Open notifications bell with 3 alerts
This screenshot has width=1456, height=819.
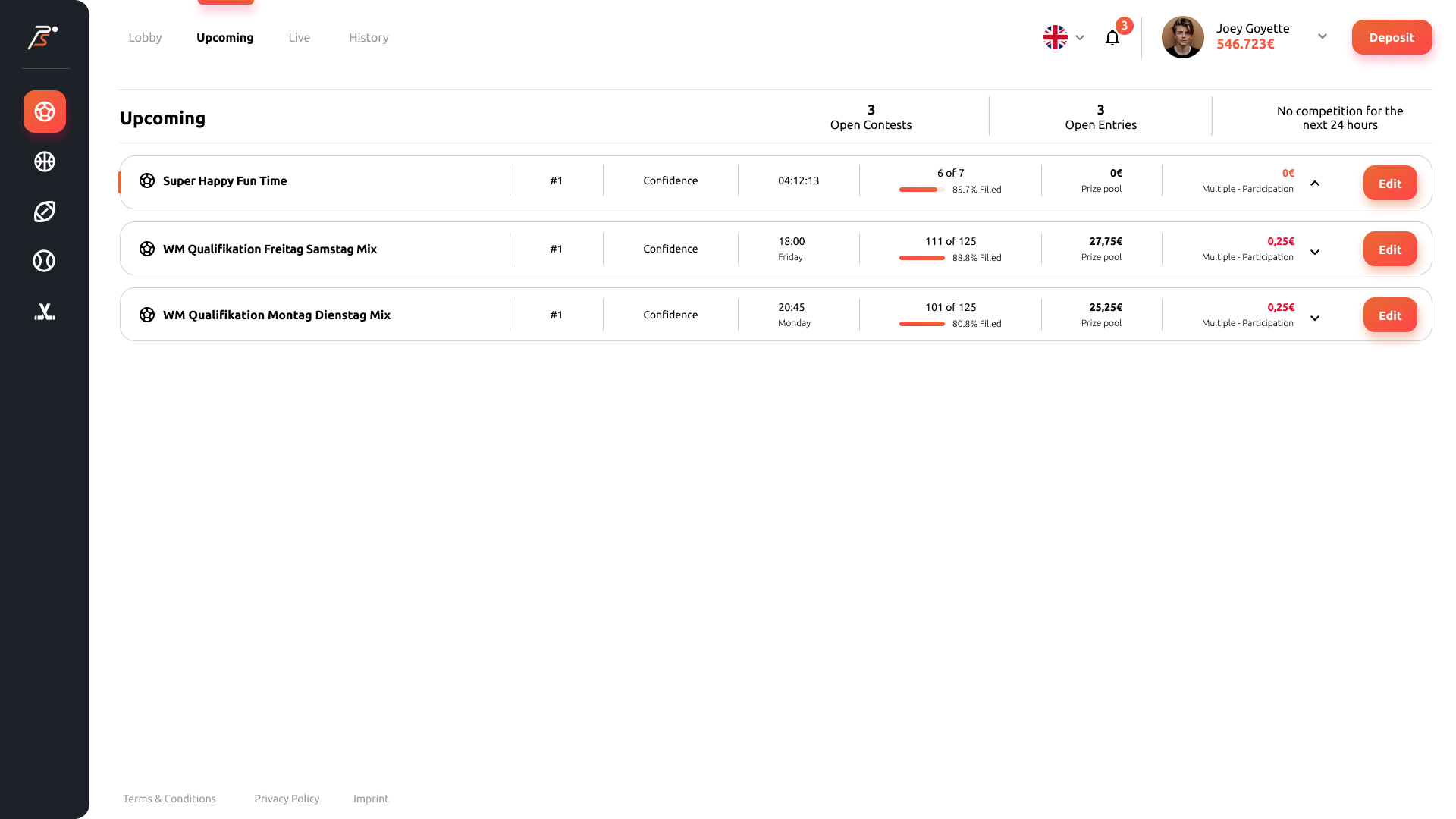click(x=1112, y=37)
